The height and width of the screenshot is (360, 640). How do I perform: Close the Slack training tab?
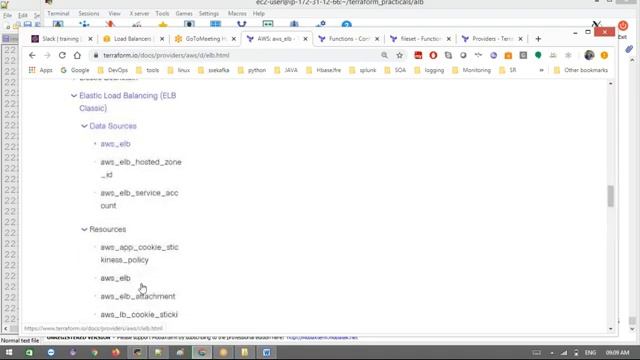tap(90, 39)
